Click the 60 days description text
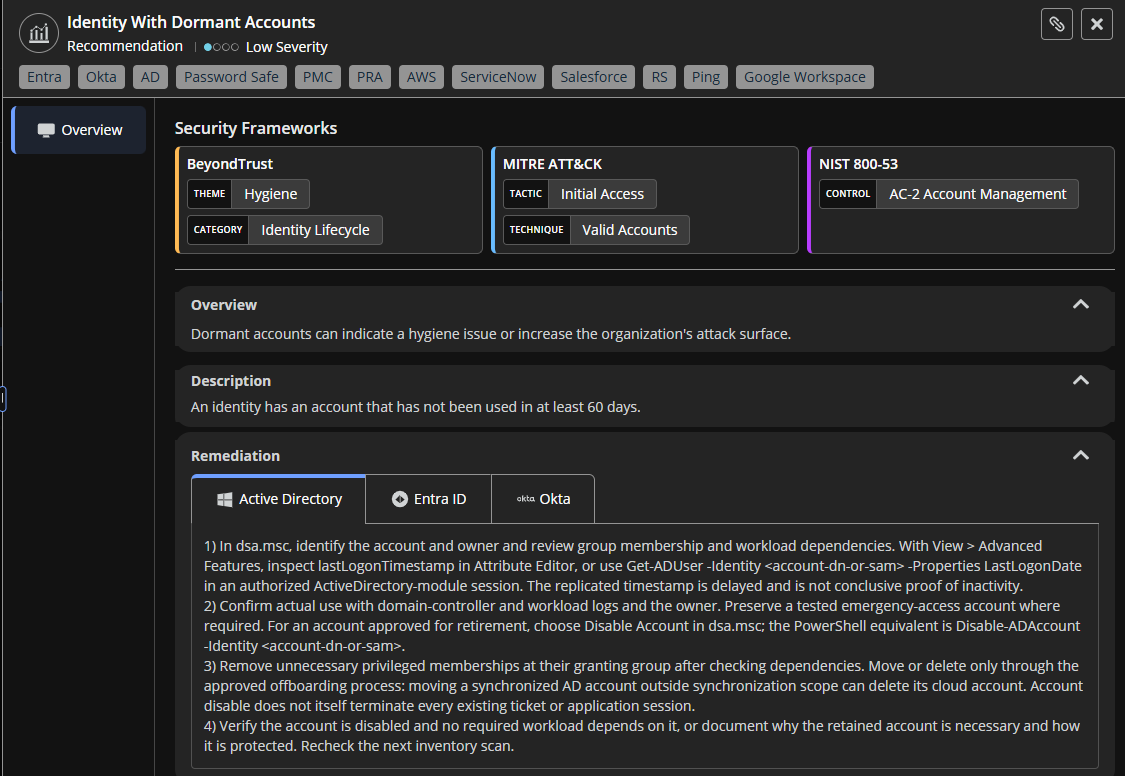 (415, 407)
